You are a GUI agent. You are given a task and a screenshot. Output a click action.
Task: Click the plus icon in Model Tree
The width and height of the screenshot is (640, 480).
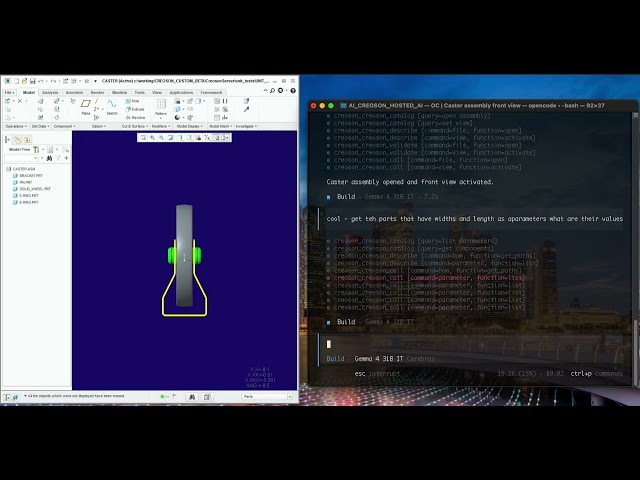(66, 158)
